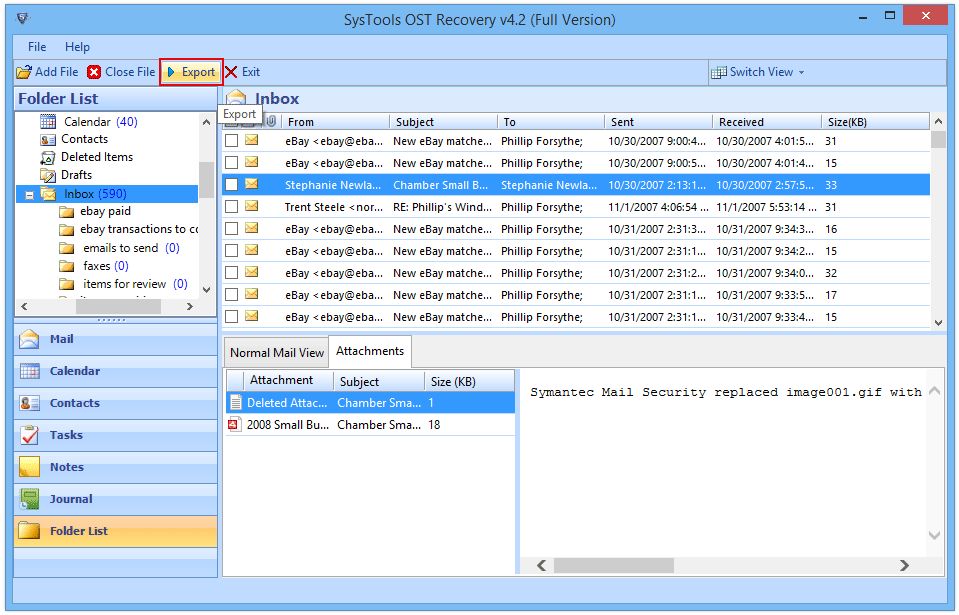Click preview pane horizontal scroll right arrow
Image resolution: width=959 pixels, height=615 pixels.
(x=905, y=565)
